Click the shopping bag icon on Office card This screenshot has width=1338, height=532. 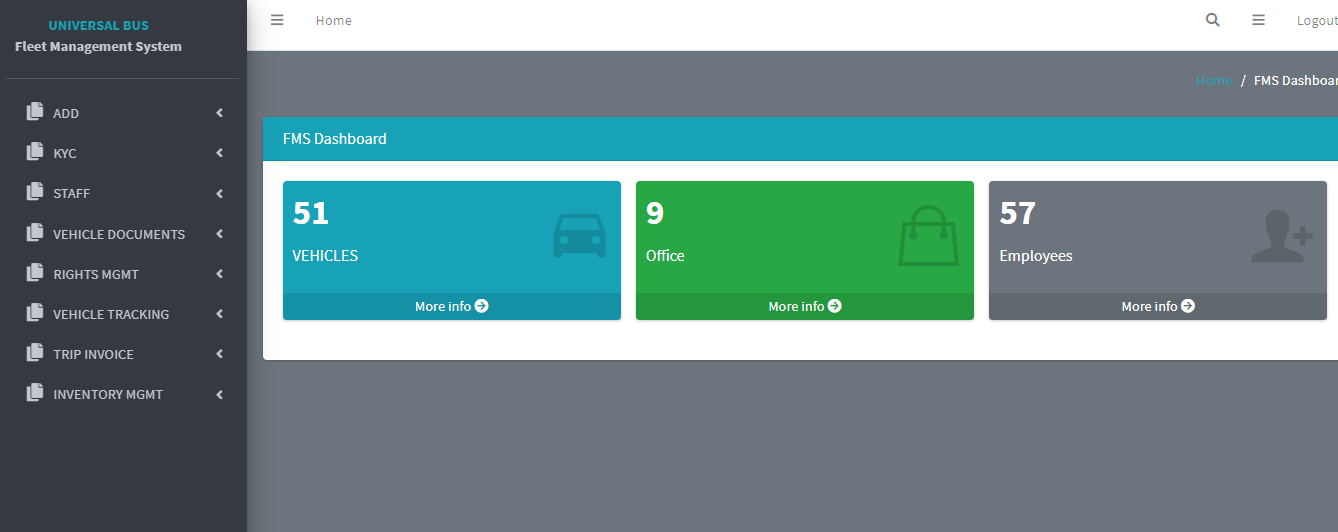click(x=928, y=236)
